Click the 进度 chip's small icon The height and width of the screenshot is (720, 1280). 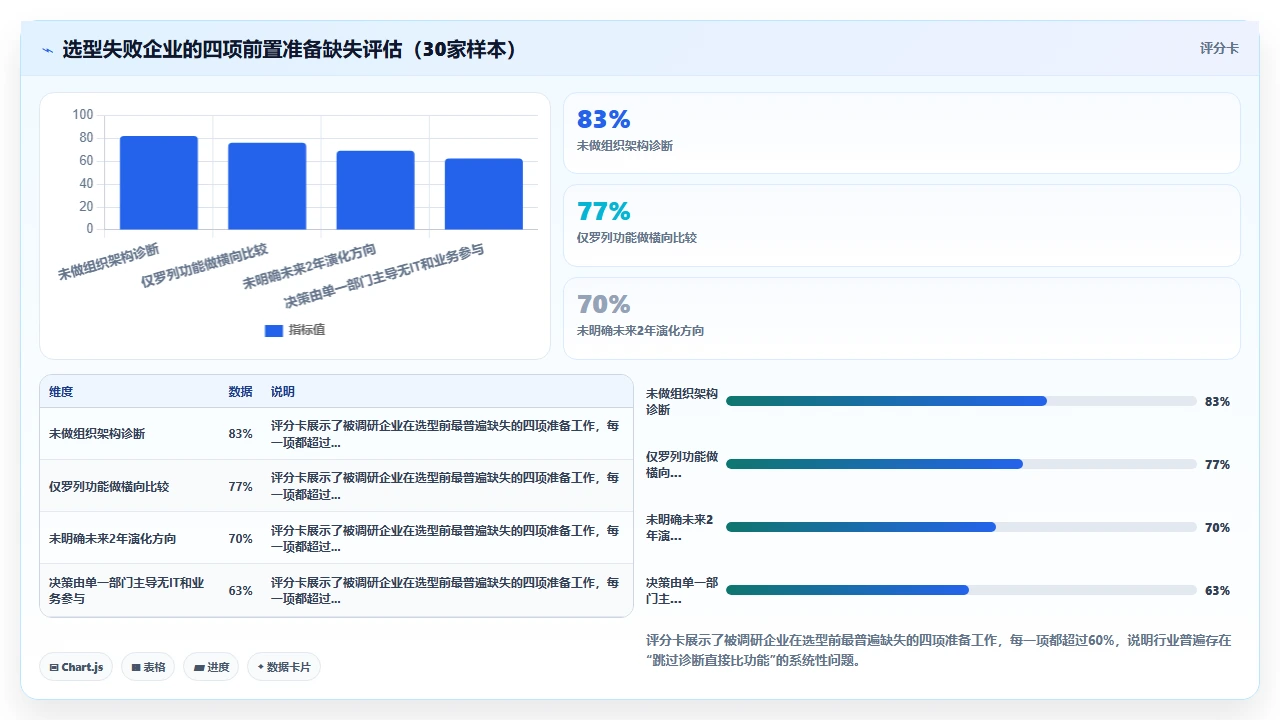pos(198,667)
